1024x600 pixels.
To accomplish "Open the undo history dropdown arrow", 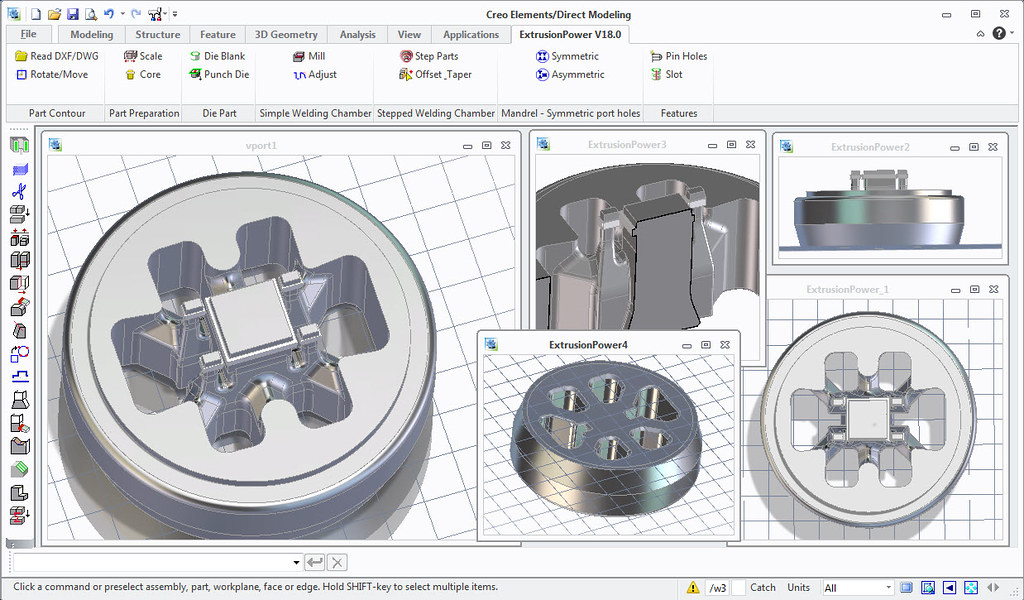I will click(x=122, y=14).
